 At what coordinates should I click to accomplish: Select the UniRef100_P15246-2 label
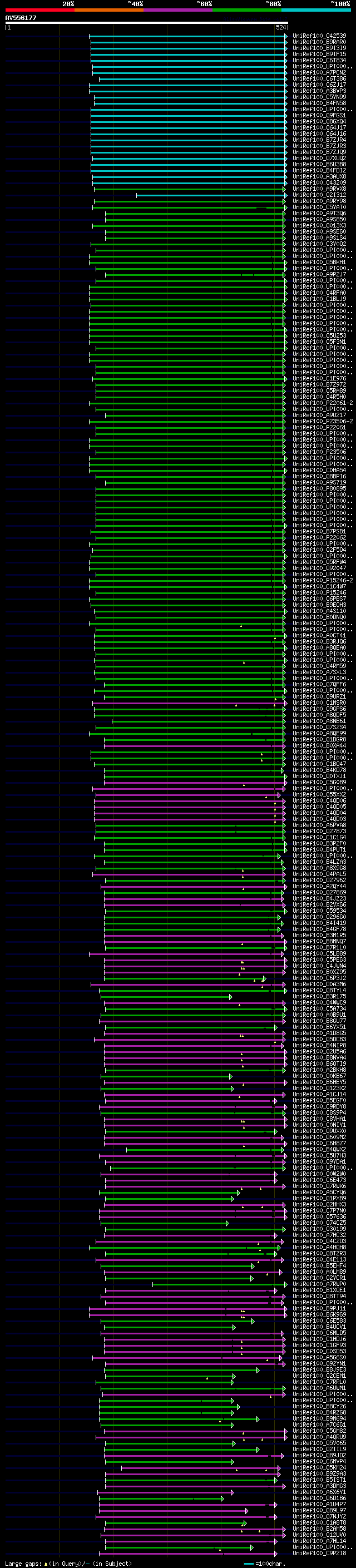click(323, 580)
